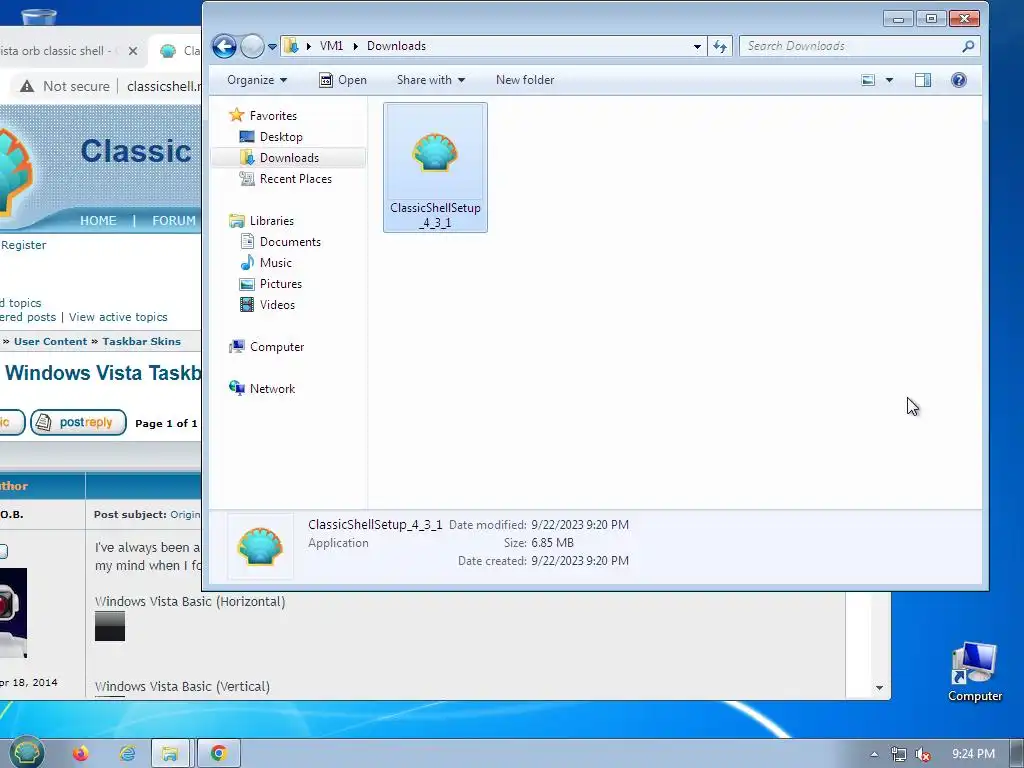Click the Chrome taskbar button
This screenshot has height=768, width=1024.
[x=218, y=754]
